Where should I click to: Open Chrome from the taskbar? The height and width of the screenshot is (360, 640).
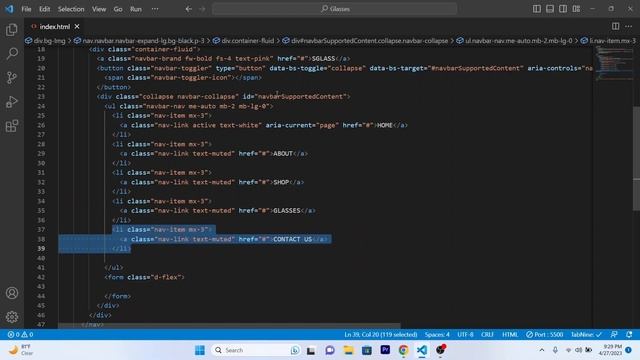[x=403, y=350]
